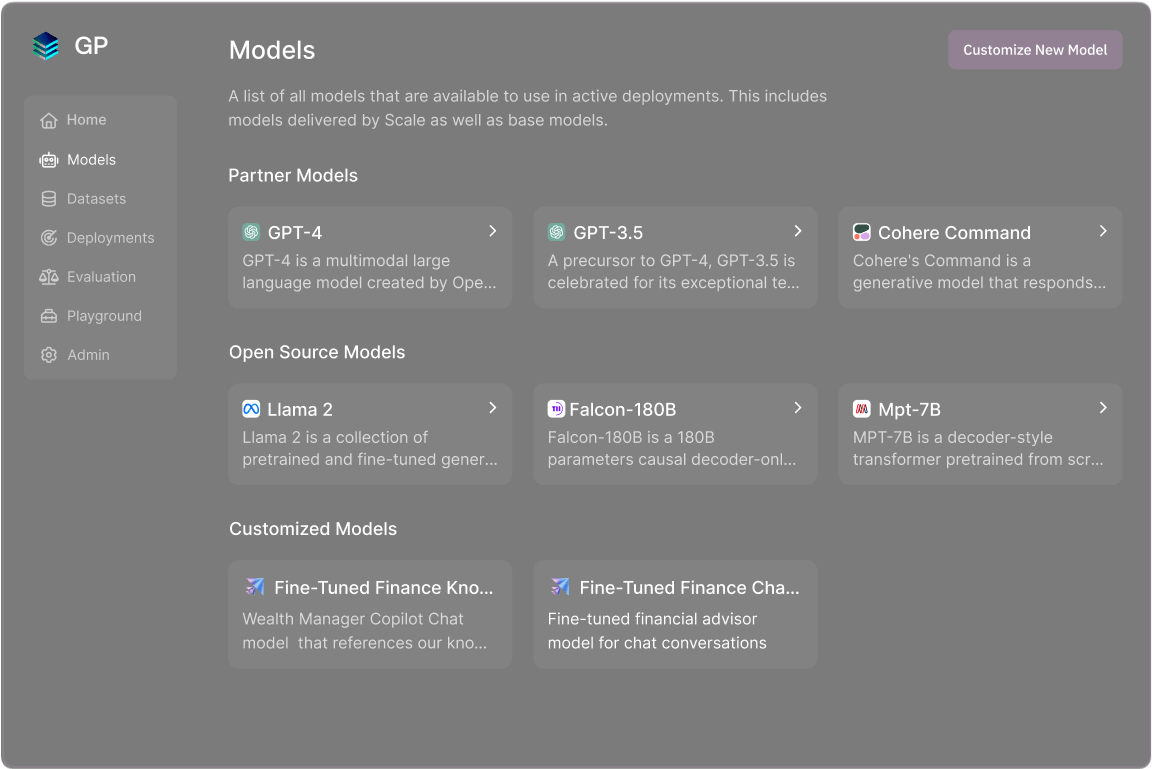1152x769 pixels.
Task: Click the Falcon-180B purple logo icon
Action: pyautogui.click(x=556, y=409)
